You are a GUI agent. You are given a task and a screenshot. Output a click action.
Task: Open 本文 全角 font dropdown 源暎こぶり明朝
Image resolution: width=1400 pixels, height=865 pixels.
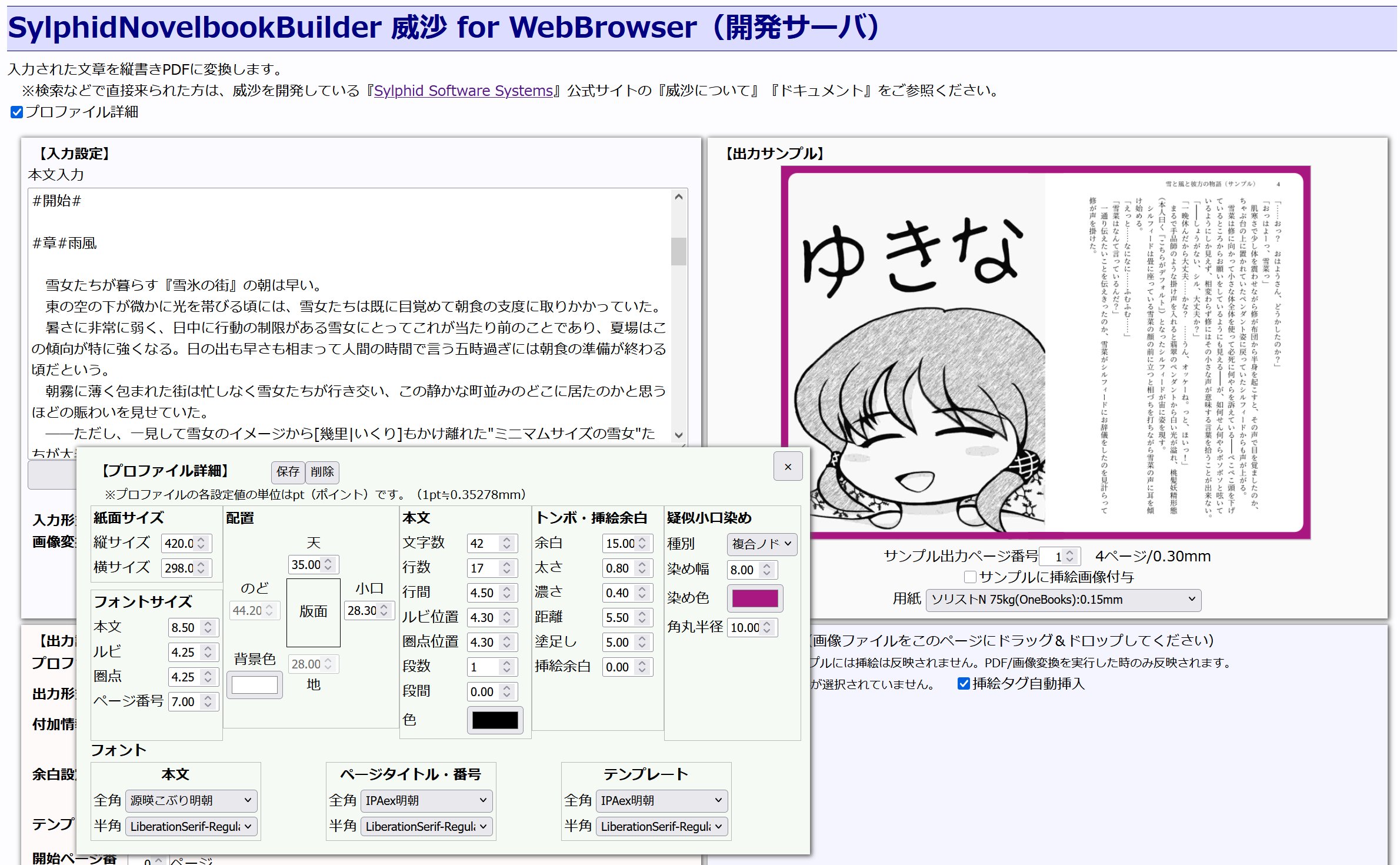coord(191,800)
